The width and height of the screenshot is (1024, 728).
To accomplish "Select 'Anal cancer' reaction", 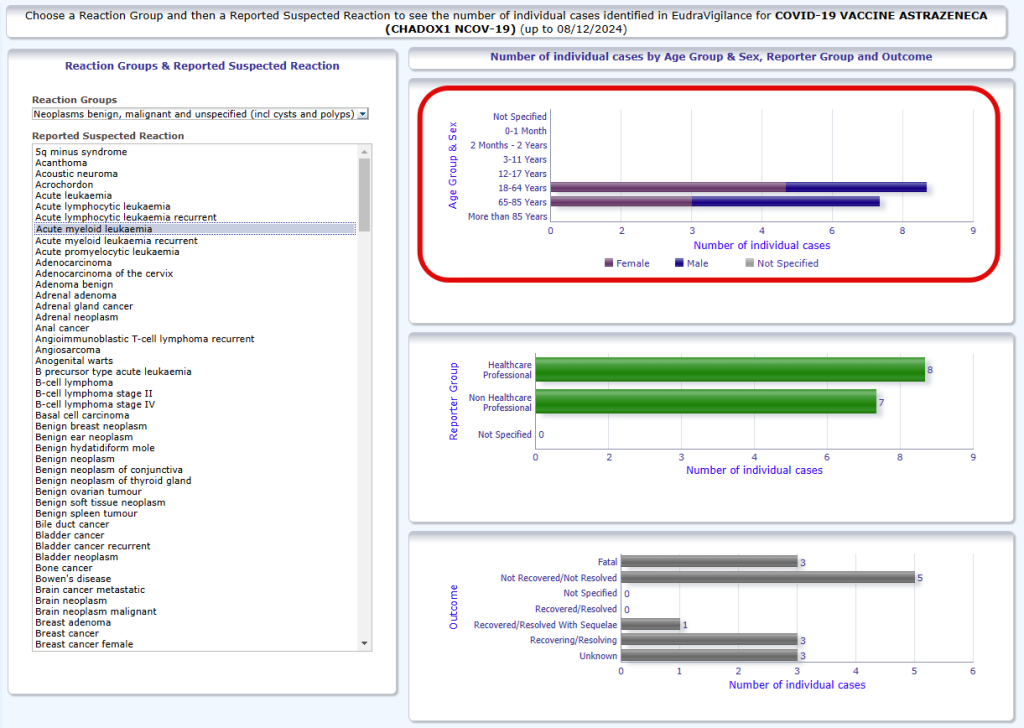I will 62,328.
